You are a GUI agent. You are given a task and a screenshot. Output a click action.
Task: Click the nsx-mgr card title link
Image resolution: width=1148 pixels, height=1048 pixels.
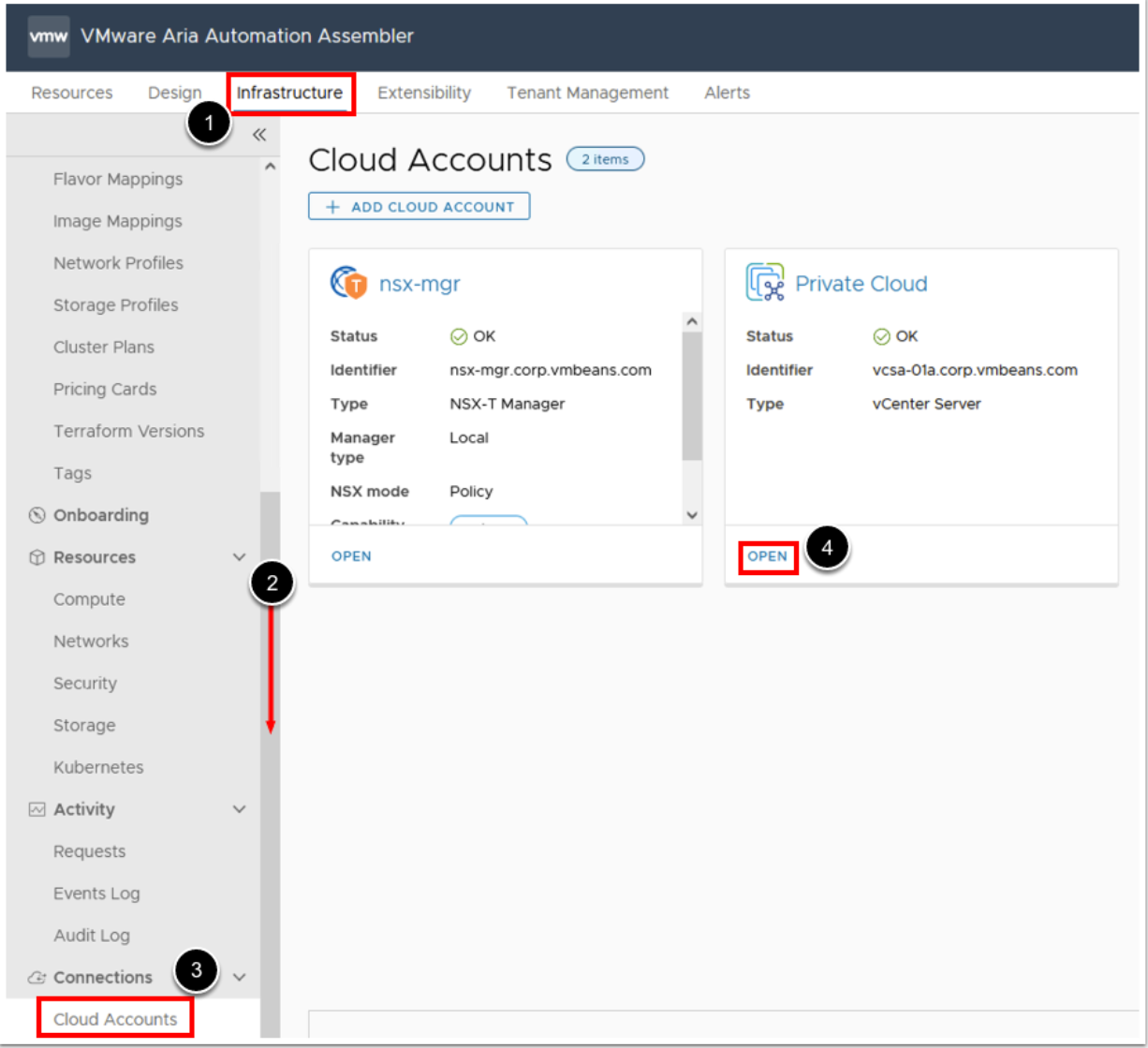tap(419, 284)
